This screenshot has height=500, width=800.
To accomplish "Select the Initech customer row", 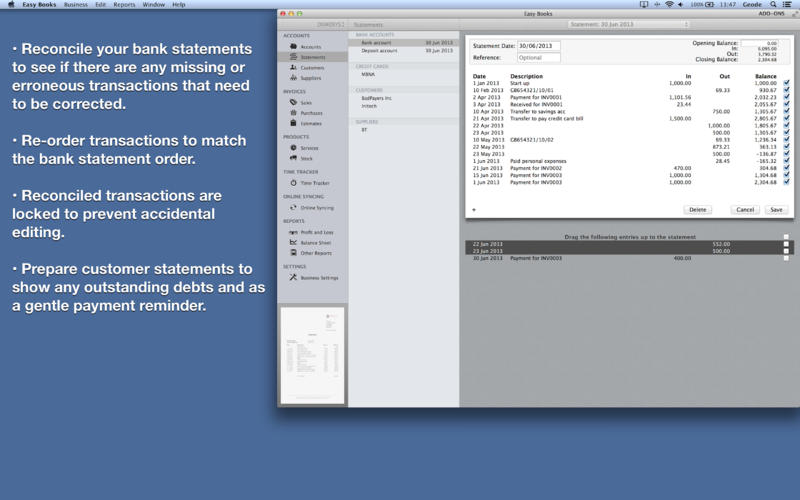I will pyautogui.click(x=404, y=106).
